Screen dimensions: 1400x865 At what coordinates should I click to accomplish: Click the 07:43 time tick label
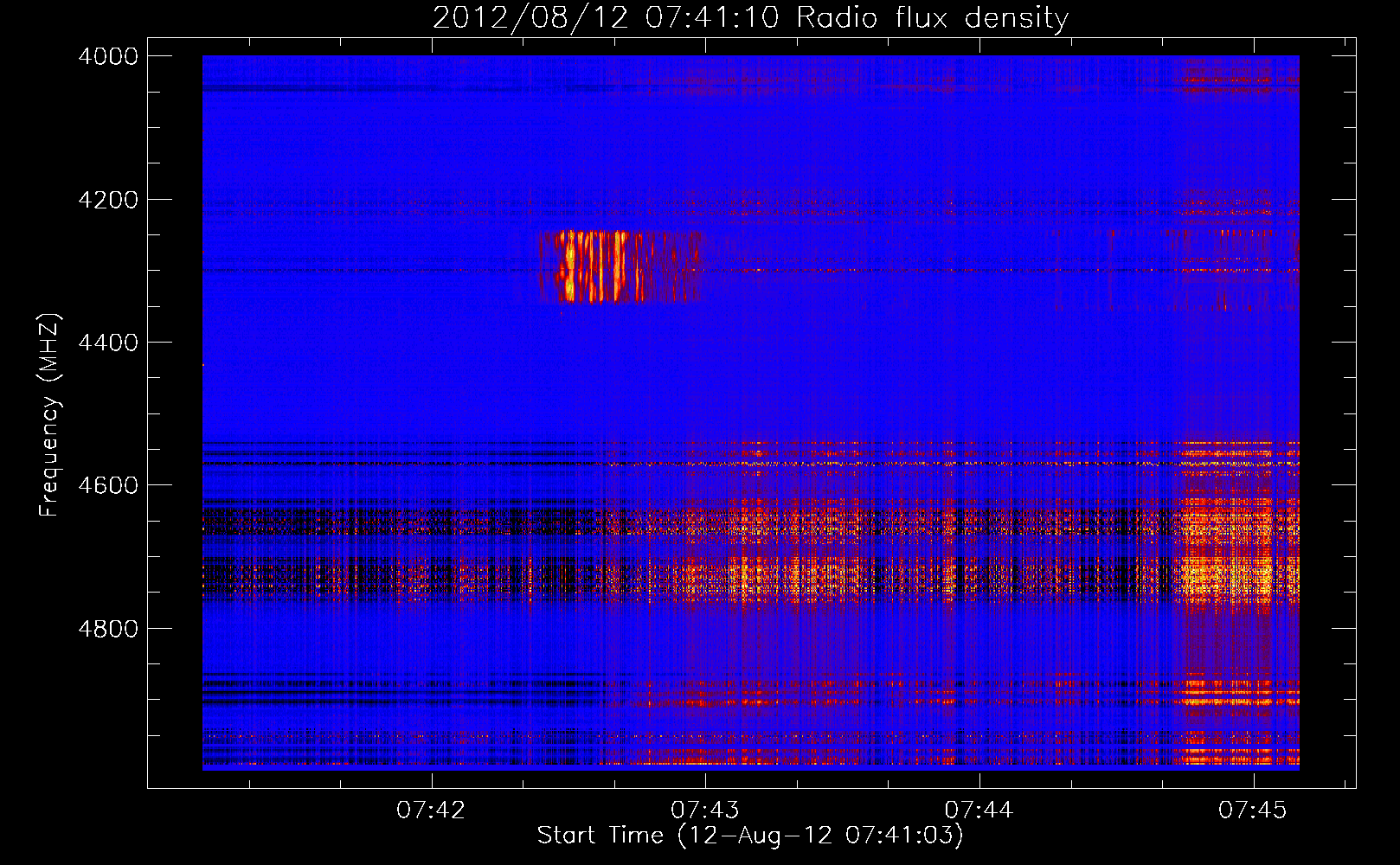tap(705, 810)
